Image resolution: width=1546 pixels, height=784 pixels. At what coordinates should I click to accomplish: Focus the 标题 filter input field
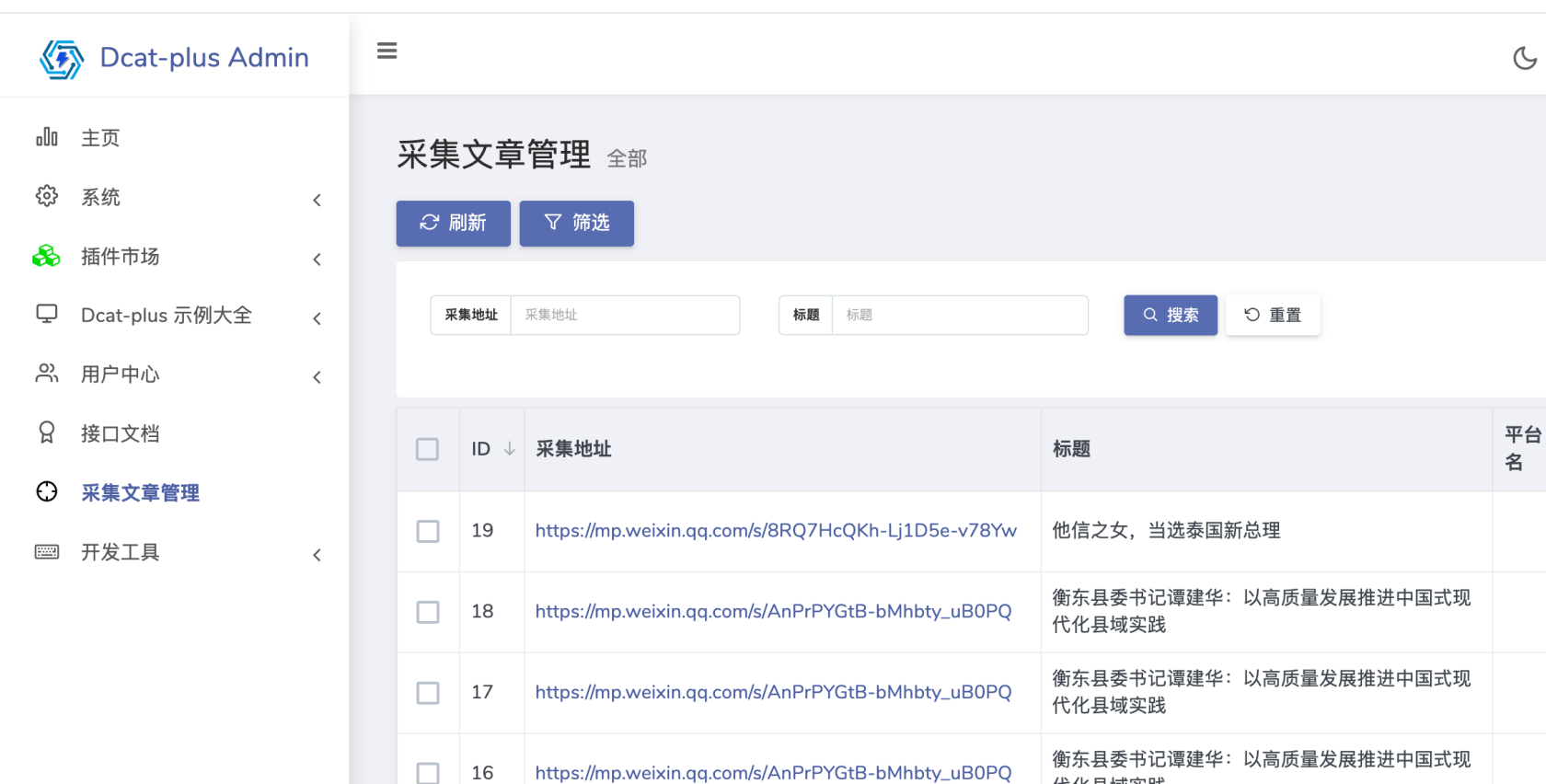pyautogui.click(x=960, y=315)
